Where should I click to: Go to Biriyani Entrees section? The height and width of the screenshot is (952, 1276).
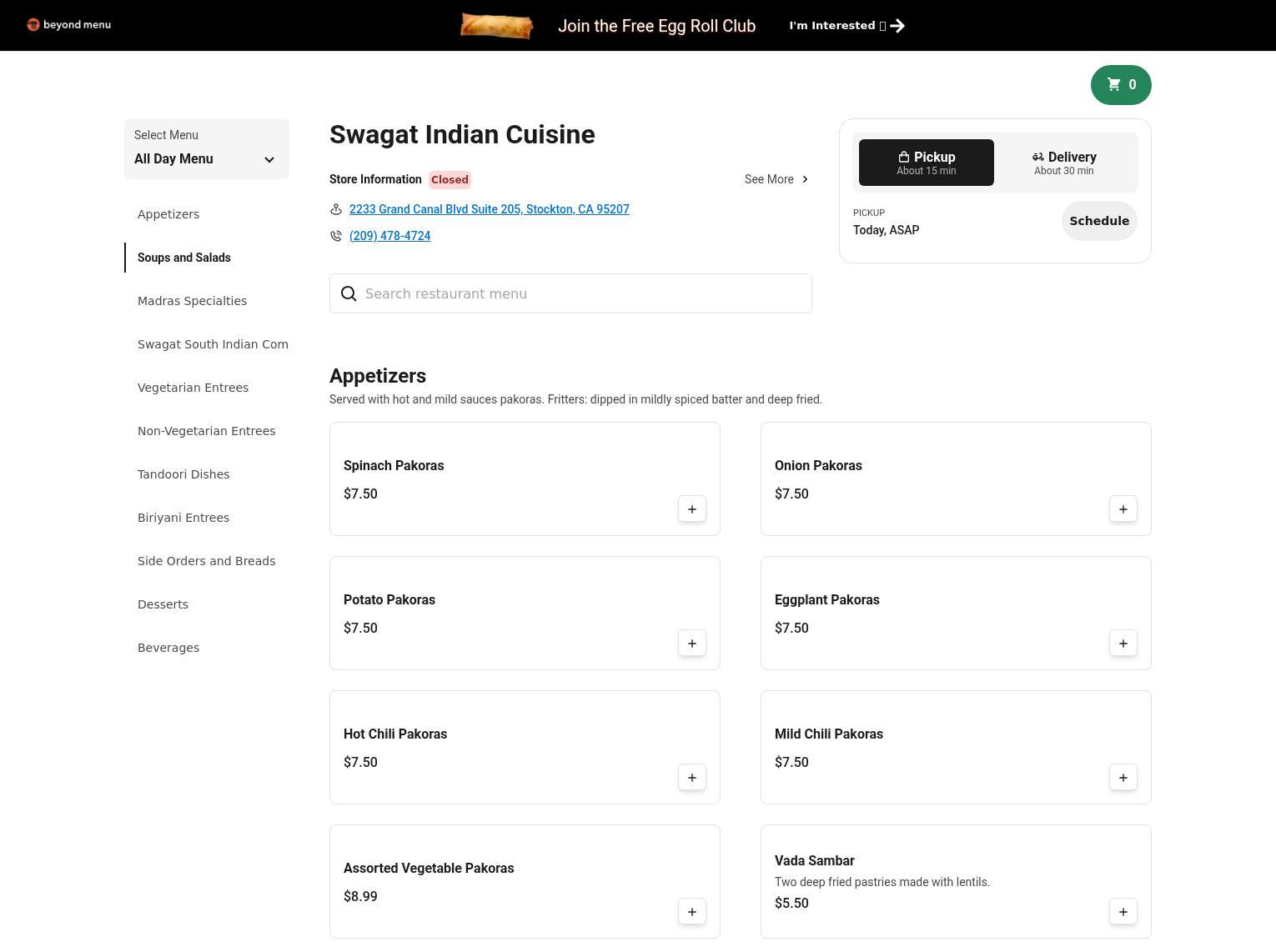pyautogui.click(x=183, y=518)
